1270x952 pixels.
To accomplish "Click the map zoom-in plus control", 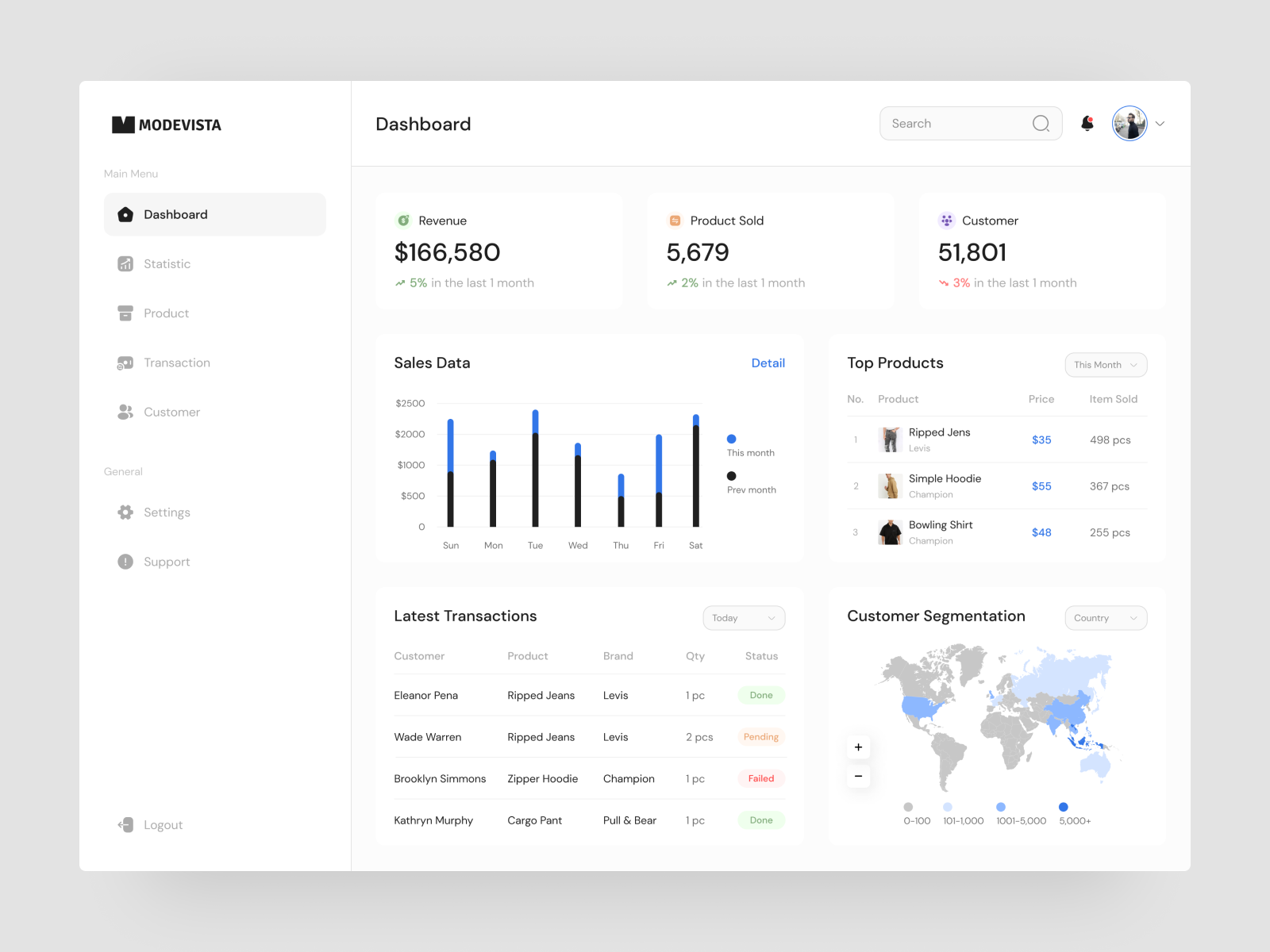I will coord(858,747).
